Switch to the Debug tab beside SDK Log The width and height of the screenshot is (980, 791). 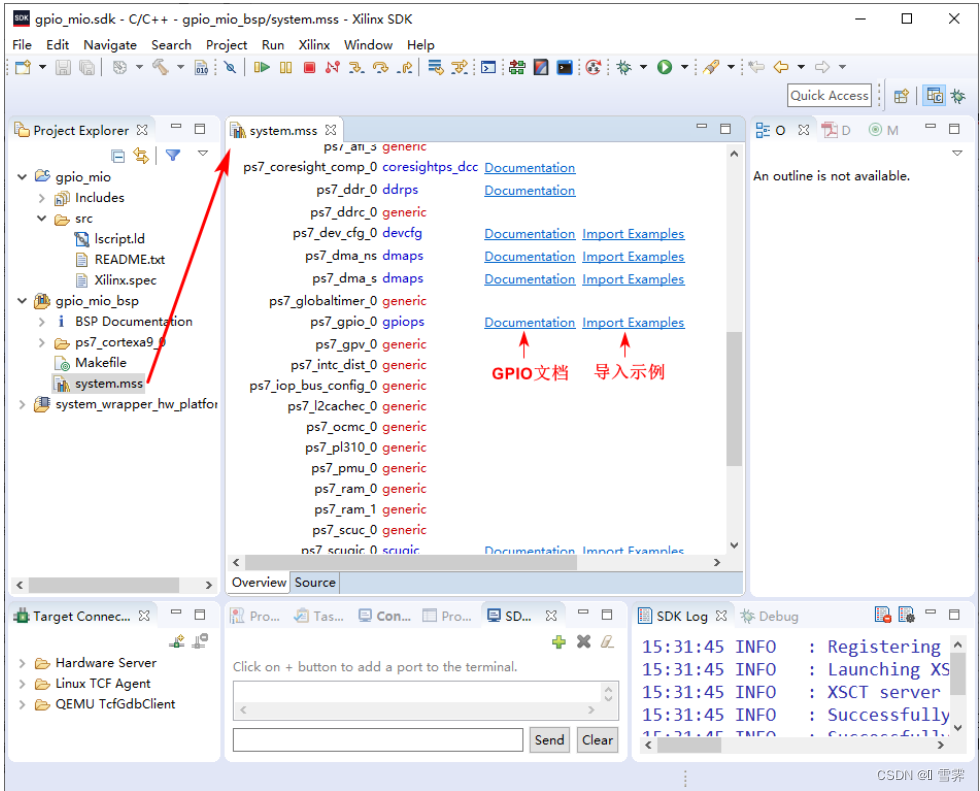(x=769, y=616)
